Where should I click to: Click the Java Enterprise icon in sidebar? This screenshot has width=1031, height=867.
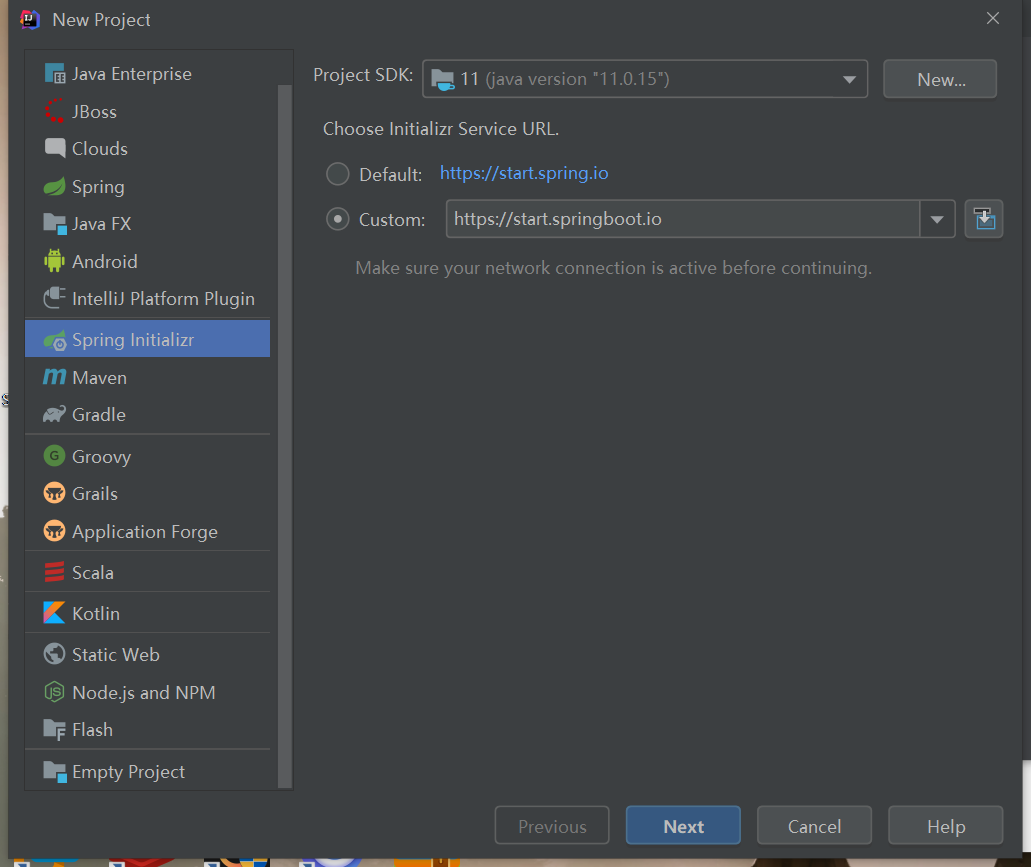(55, 74)
